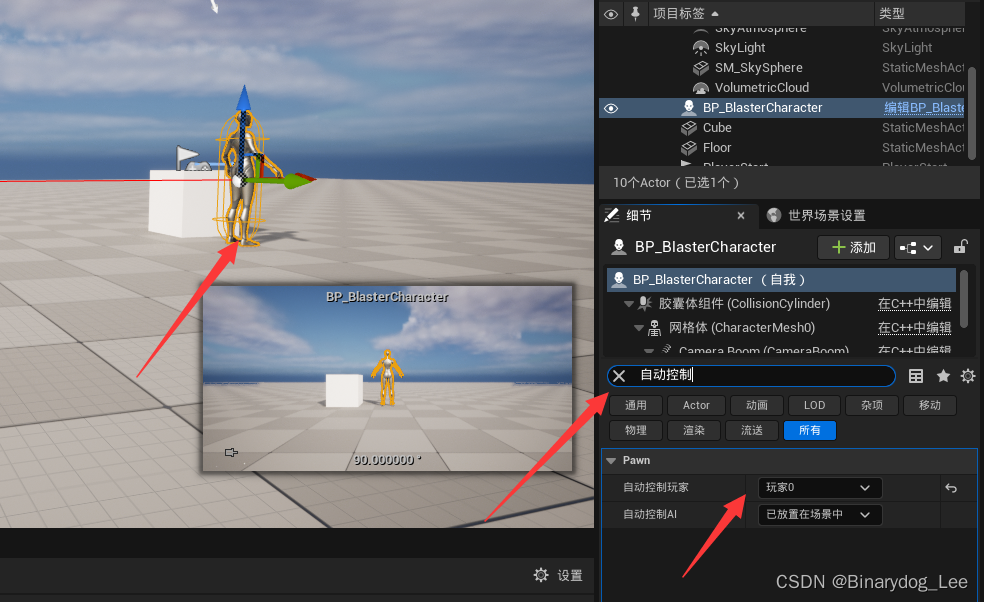Click the blue Z-axis gizmo arrow

pos(243,98)
